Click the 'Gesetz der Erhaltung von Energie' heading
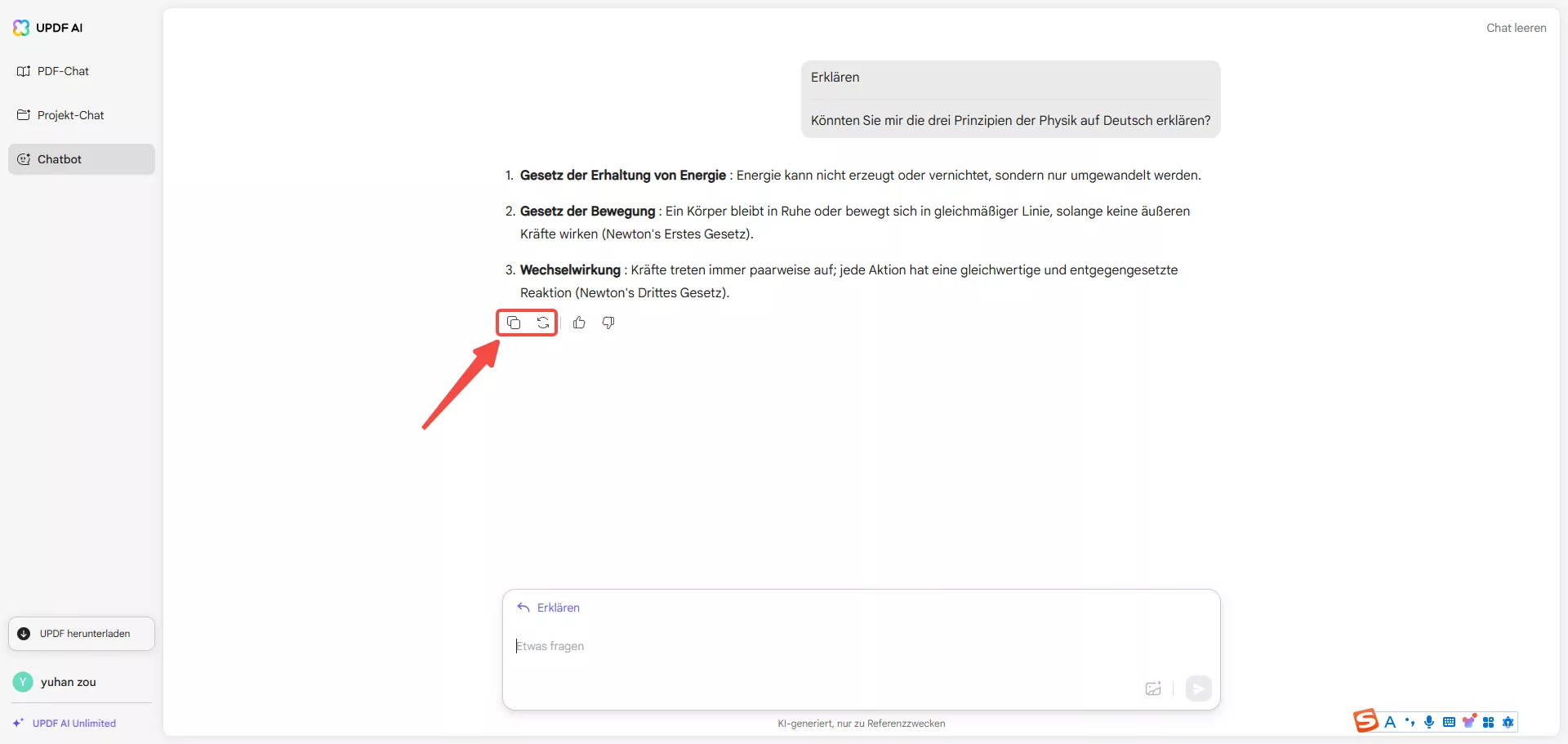Viewport: 1568px width, 744px height. [623, 176]
